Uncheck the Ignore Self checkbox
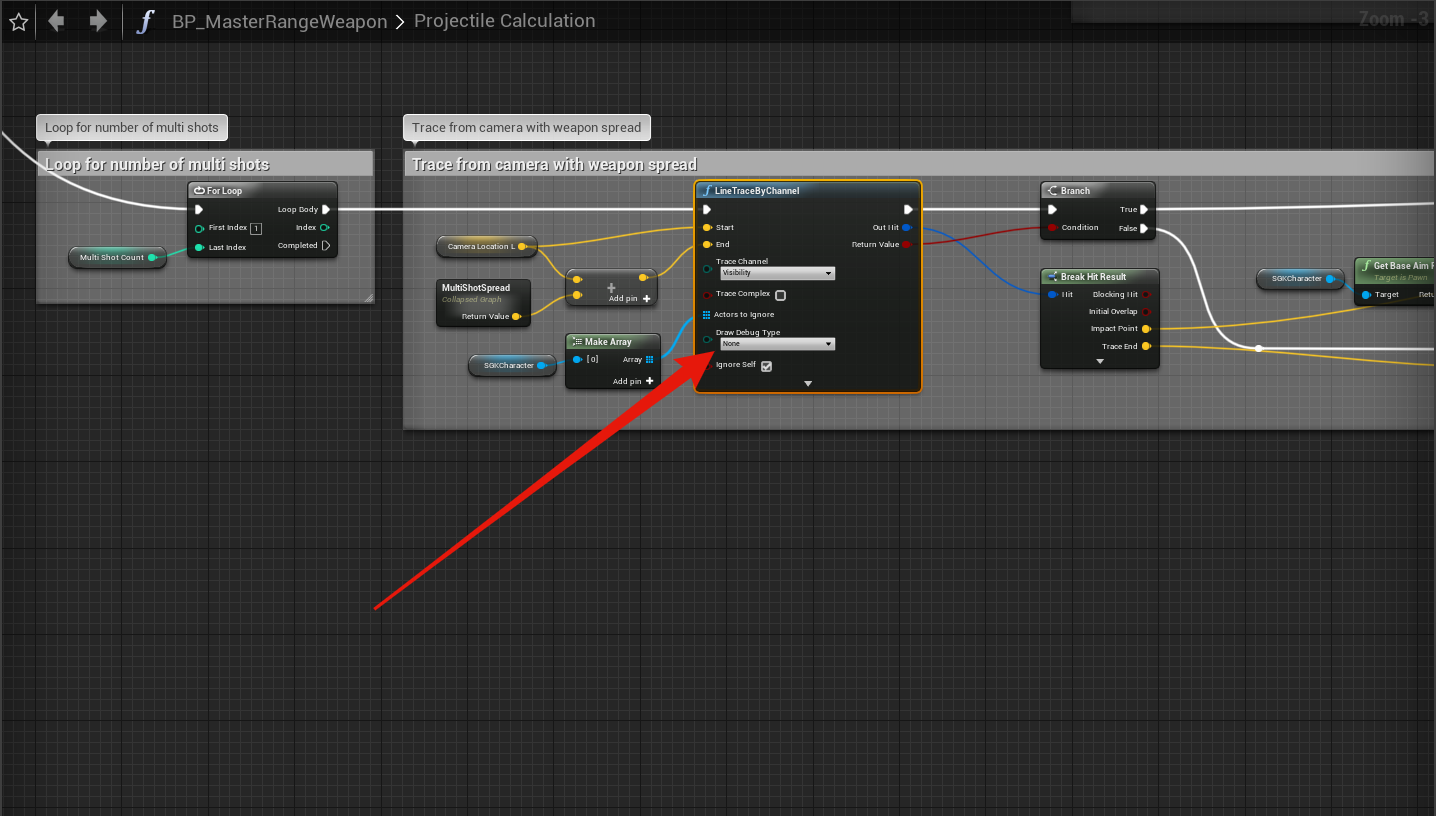Image resolution: width=1436 pixels, height=816 pixels. [x=767, y=366]
